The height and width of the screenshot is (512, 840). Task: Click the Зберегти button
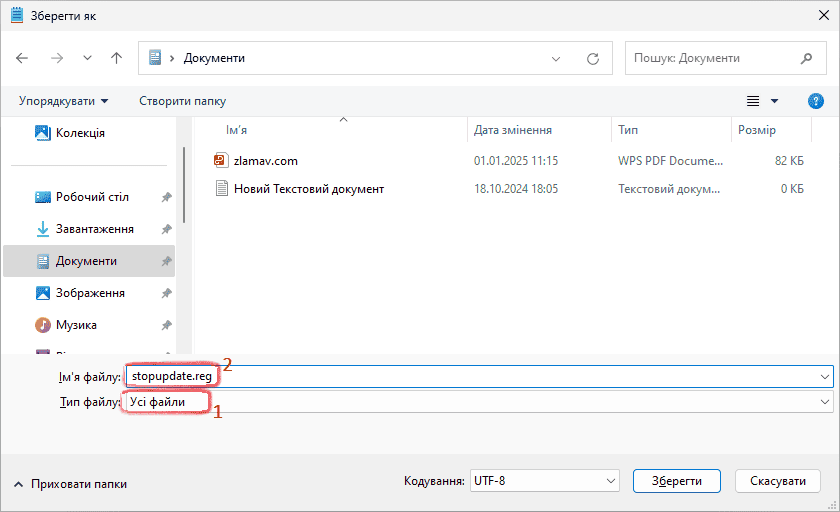click(x=677, y=481)
